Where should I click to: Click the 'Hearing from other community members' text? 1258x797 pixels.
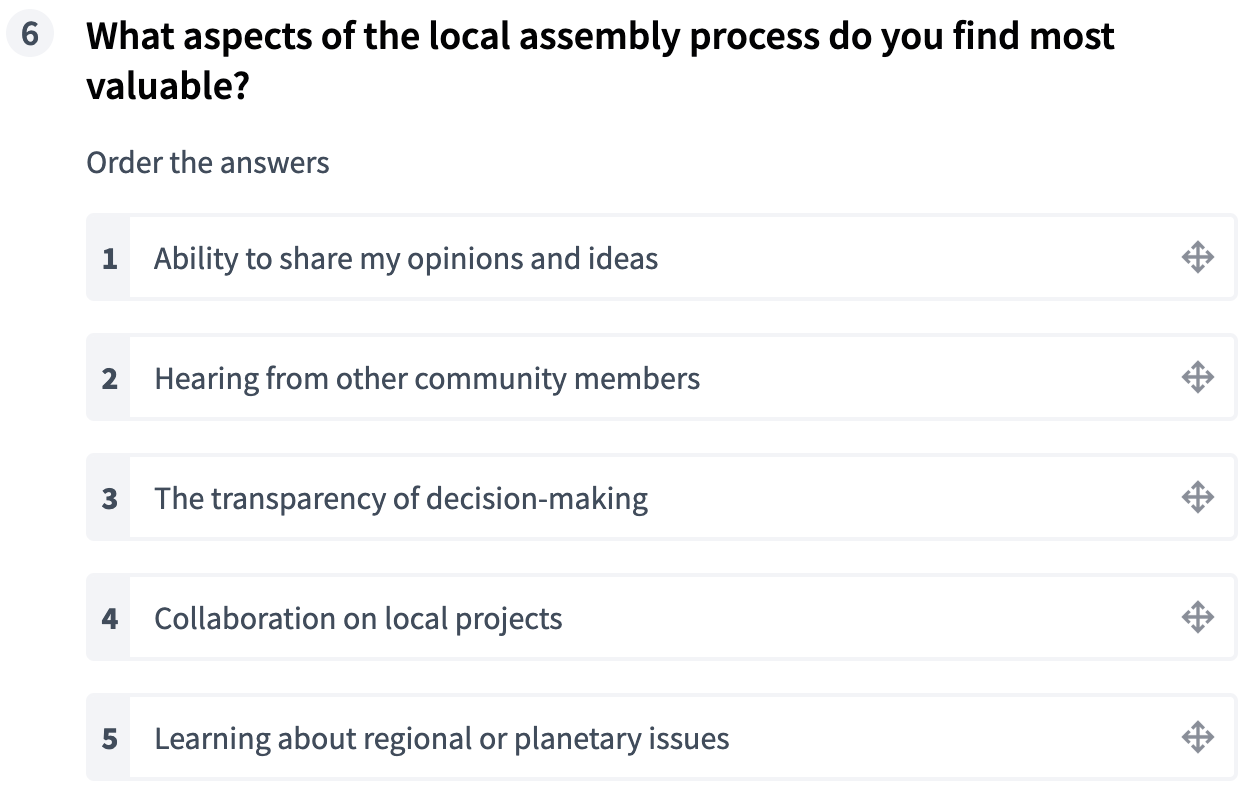[427, 379]
